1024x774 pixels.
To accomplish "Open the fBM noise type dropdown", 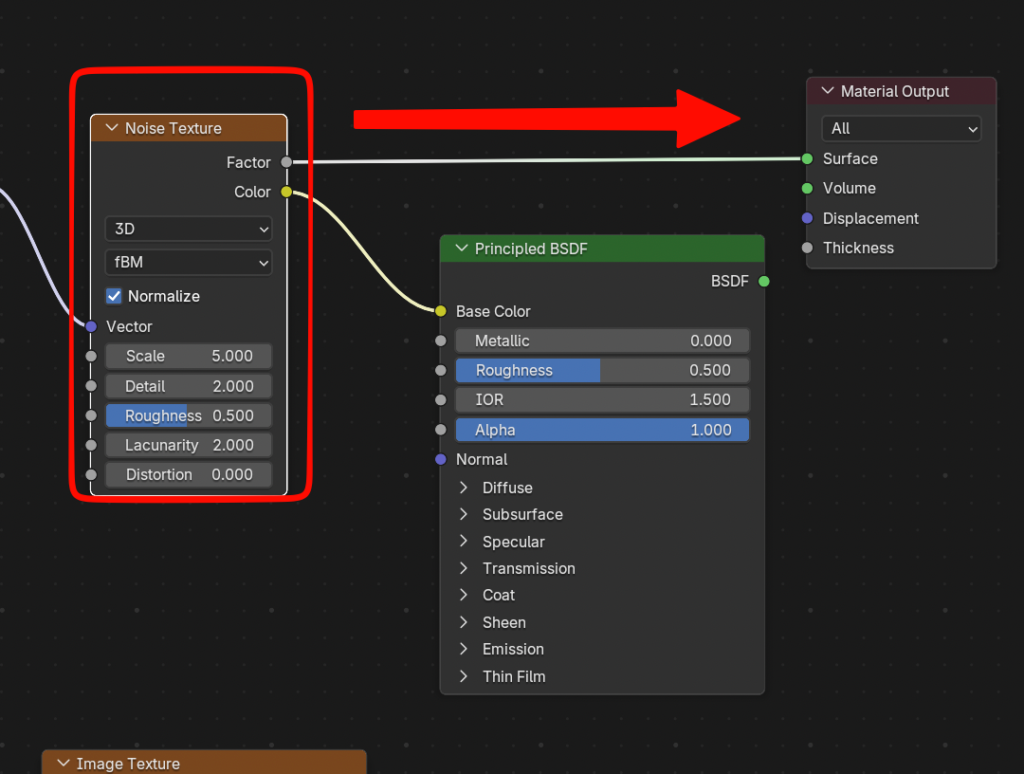I will [188, 263].
